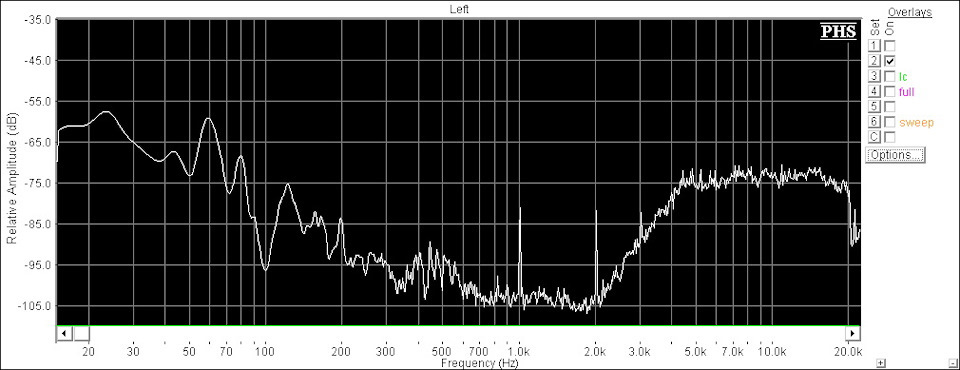960x370 pixels.
Task: Click the Set 4 button beside full
Action: click(x=874, y=91)
